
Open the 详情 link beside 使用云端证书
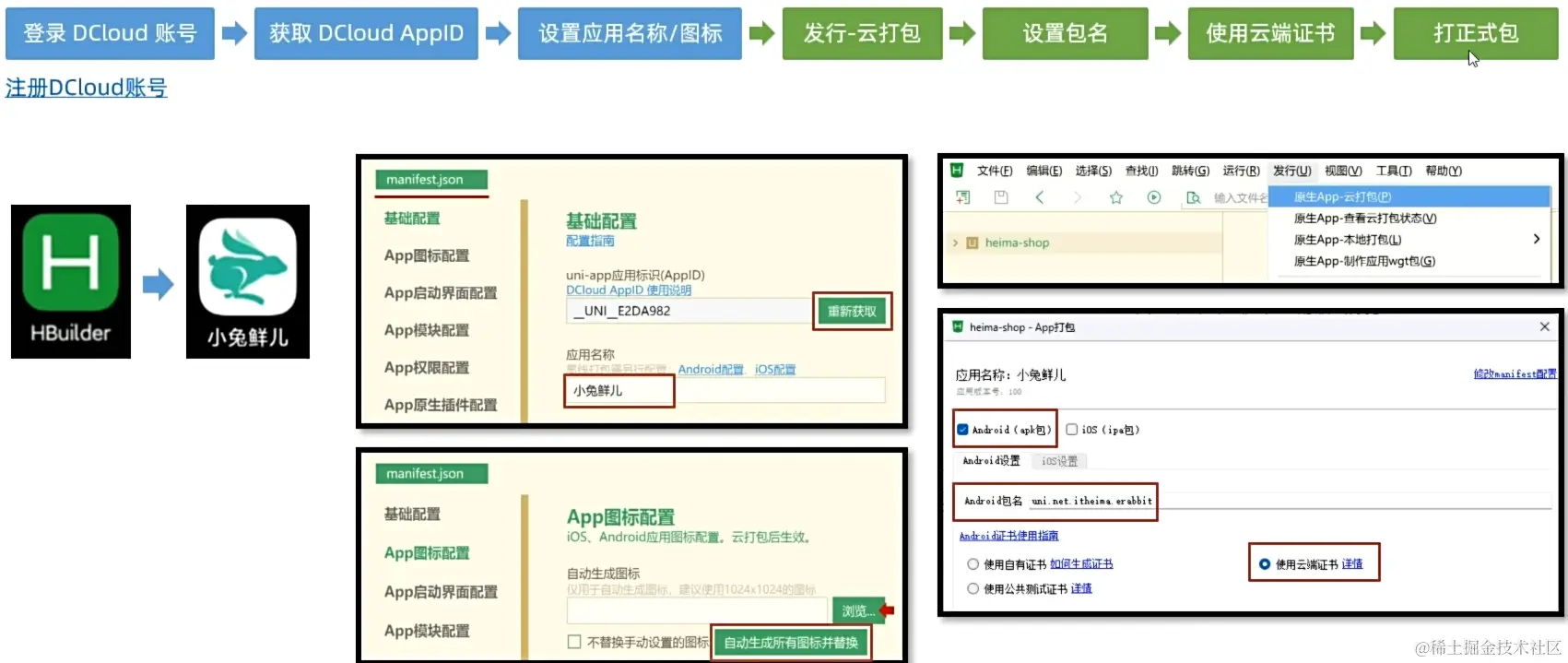1352,564
